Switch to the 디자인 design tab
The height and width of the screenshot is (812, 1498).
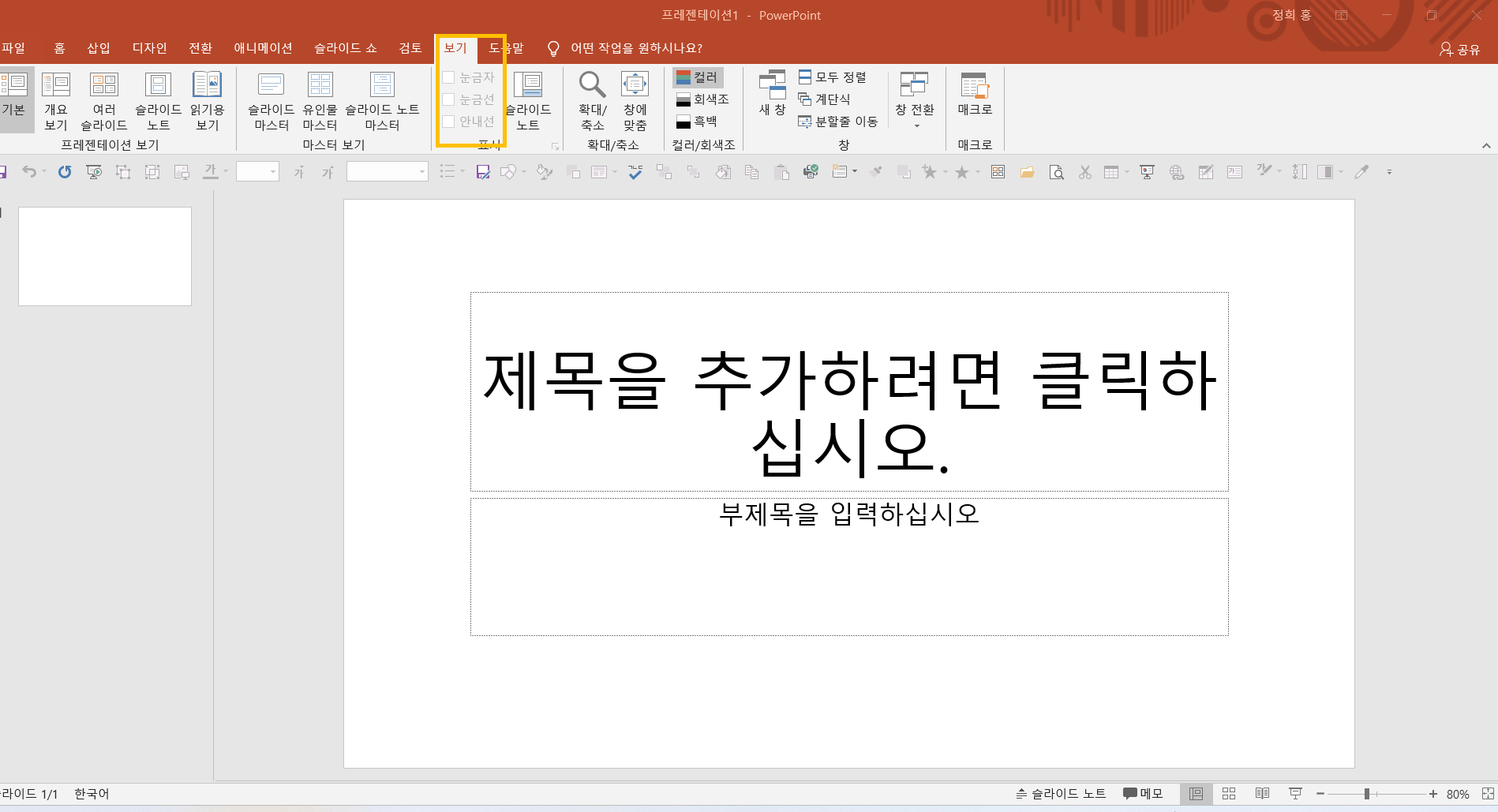150,48
